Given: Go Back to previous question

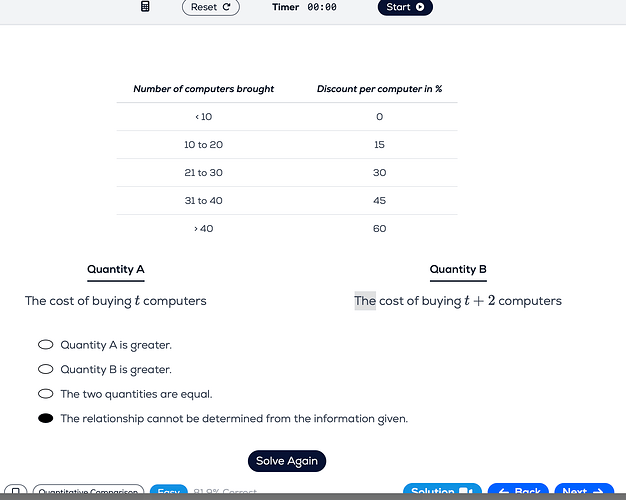Looking at the screenshot, I should pos(518,490).
